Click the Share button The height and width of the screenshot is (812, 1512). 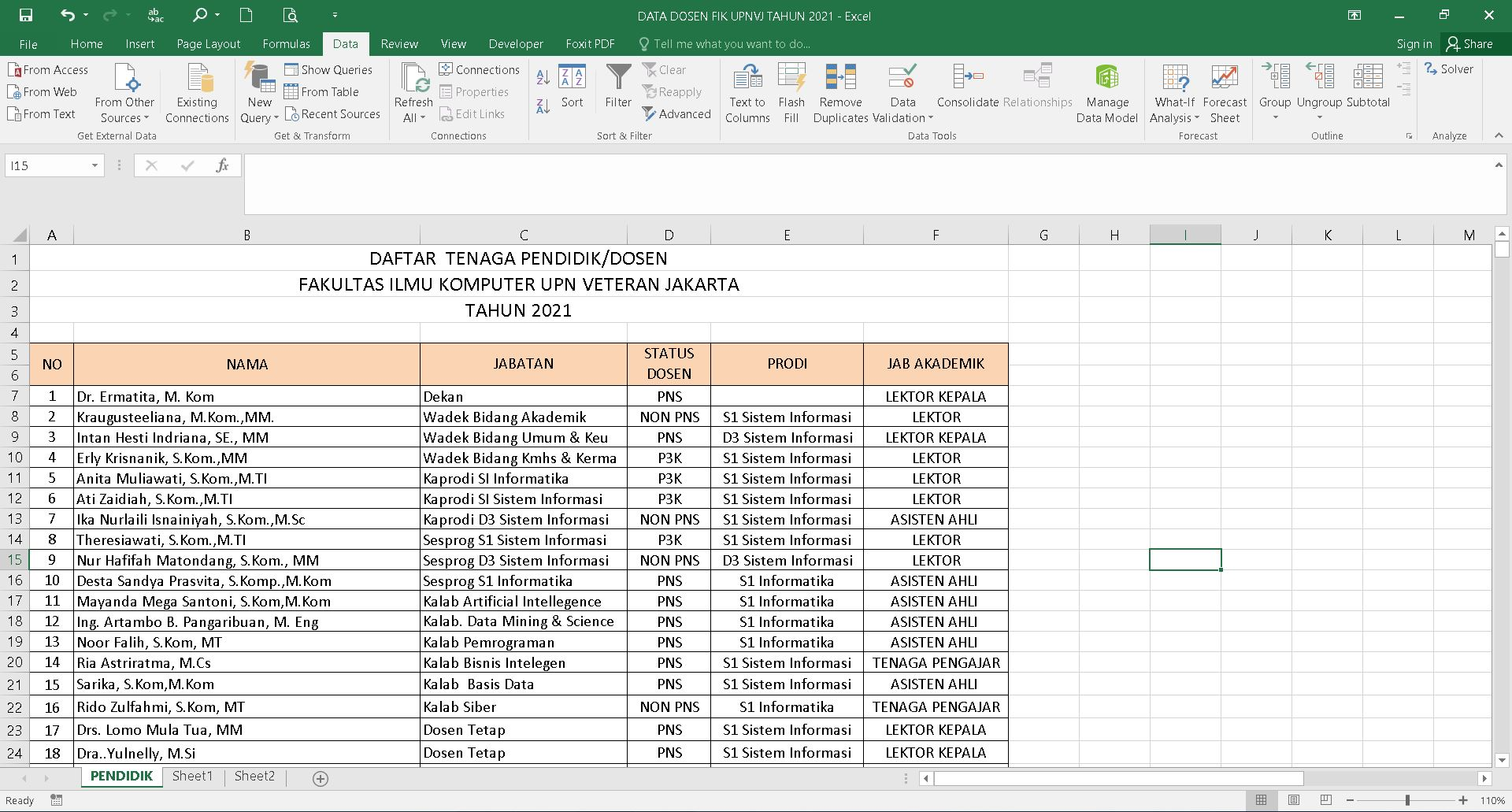coord(1470,44)
